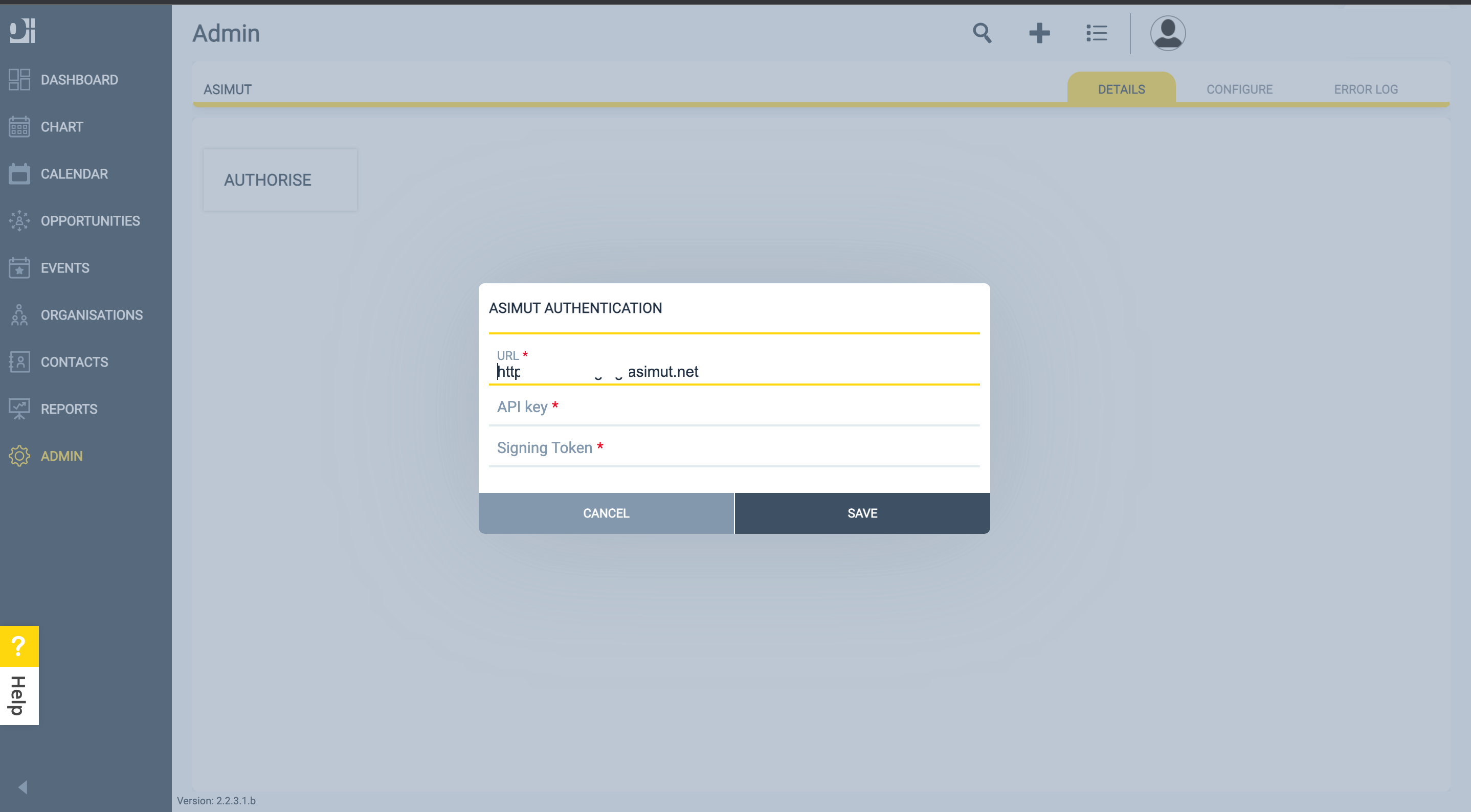Switch to the ERROR LOG tab
This screenshot has height=812, width=1471.
click(1366, 89)
